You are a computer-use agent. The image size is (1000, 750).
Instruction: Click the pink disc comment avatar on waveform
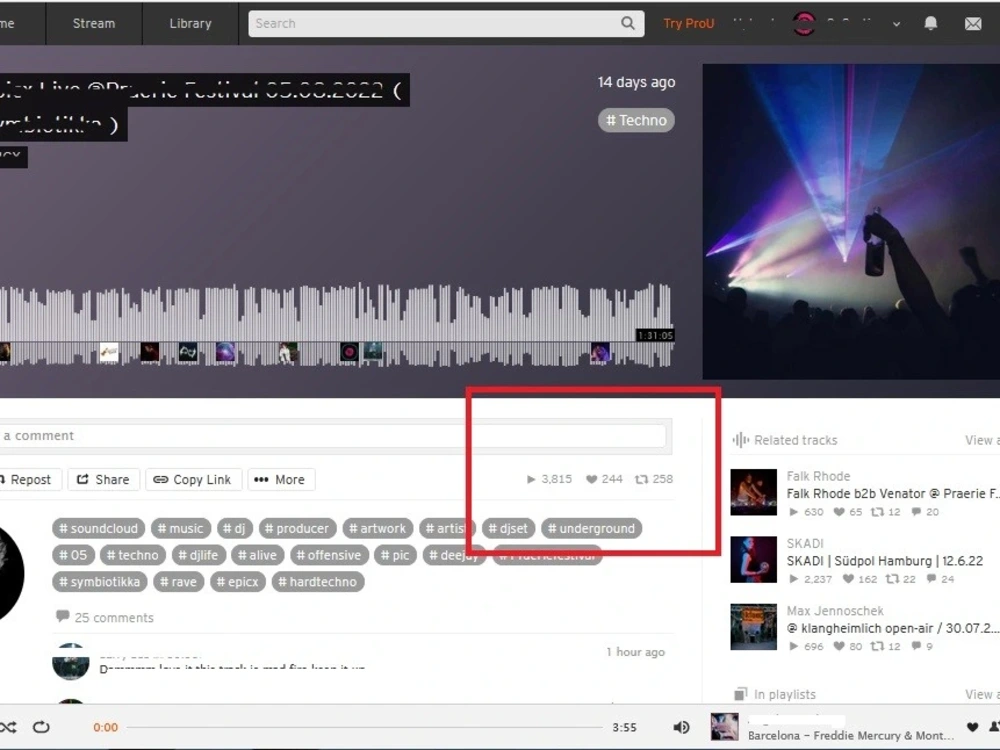(x=349, y=352)
